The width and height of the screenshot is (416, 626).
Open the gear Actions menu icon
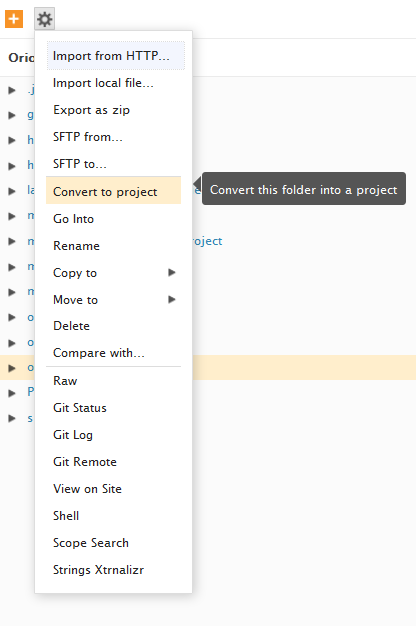coord(44,19)
